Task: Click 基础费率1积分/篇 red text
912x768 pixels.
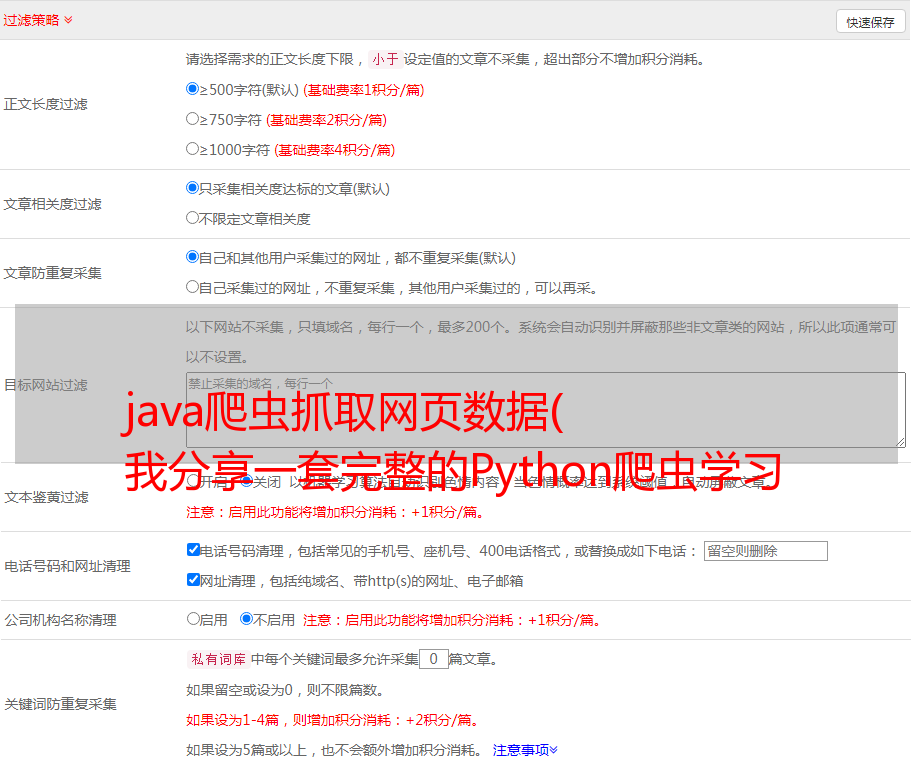Action: tap(364, 90)
